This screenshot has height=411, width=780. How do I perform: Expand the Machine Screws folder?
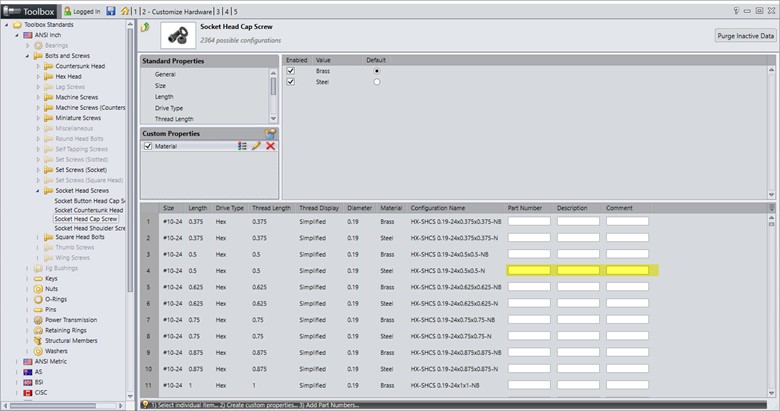pyautogui.click(x=39, y=97)
